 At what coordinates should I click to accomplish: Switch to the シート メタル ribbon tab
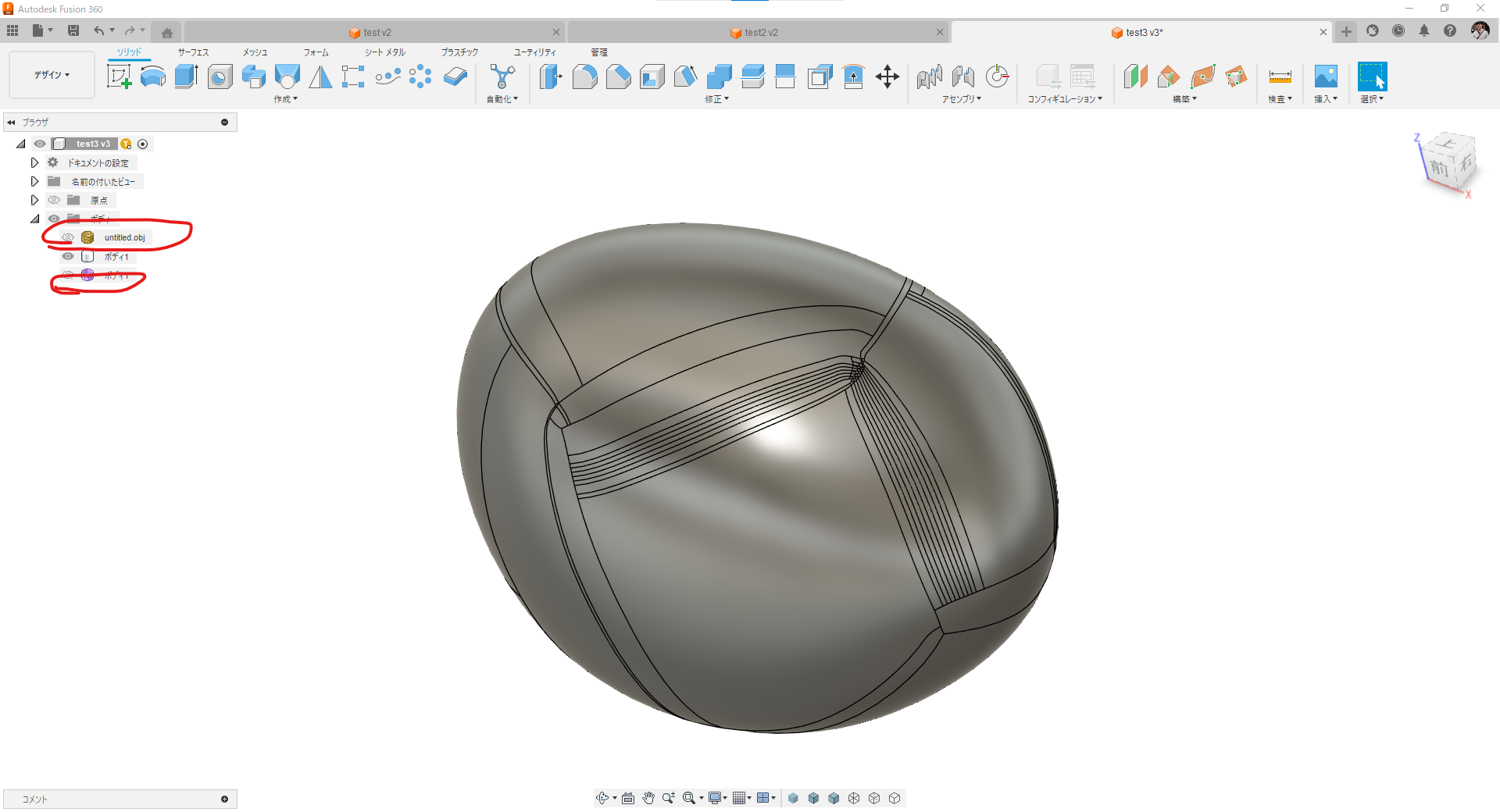pyautogui.click(x=384, y=52)
